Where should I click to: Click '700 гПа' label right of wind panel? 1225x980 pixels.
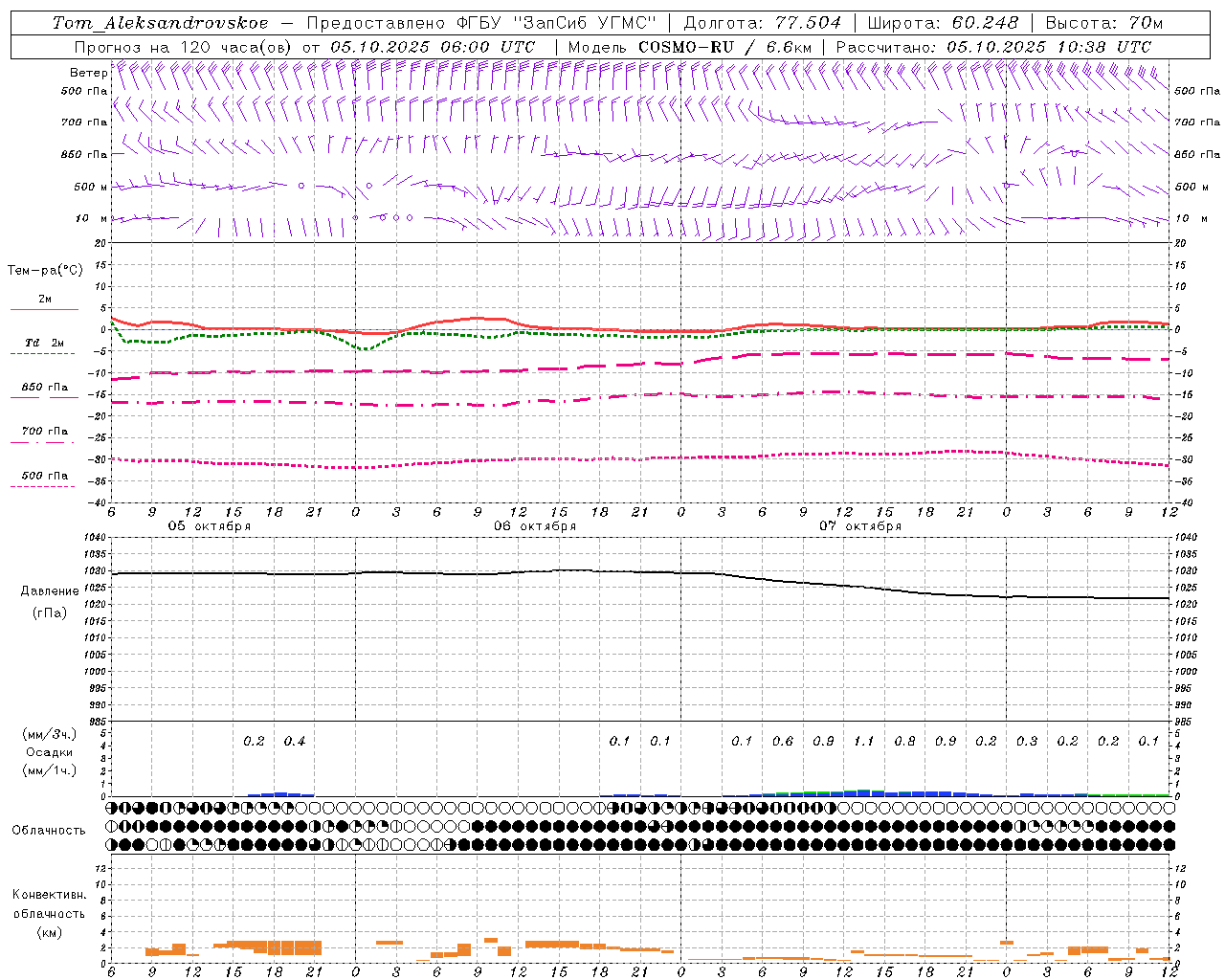[1197, 122]
